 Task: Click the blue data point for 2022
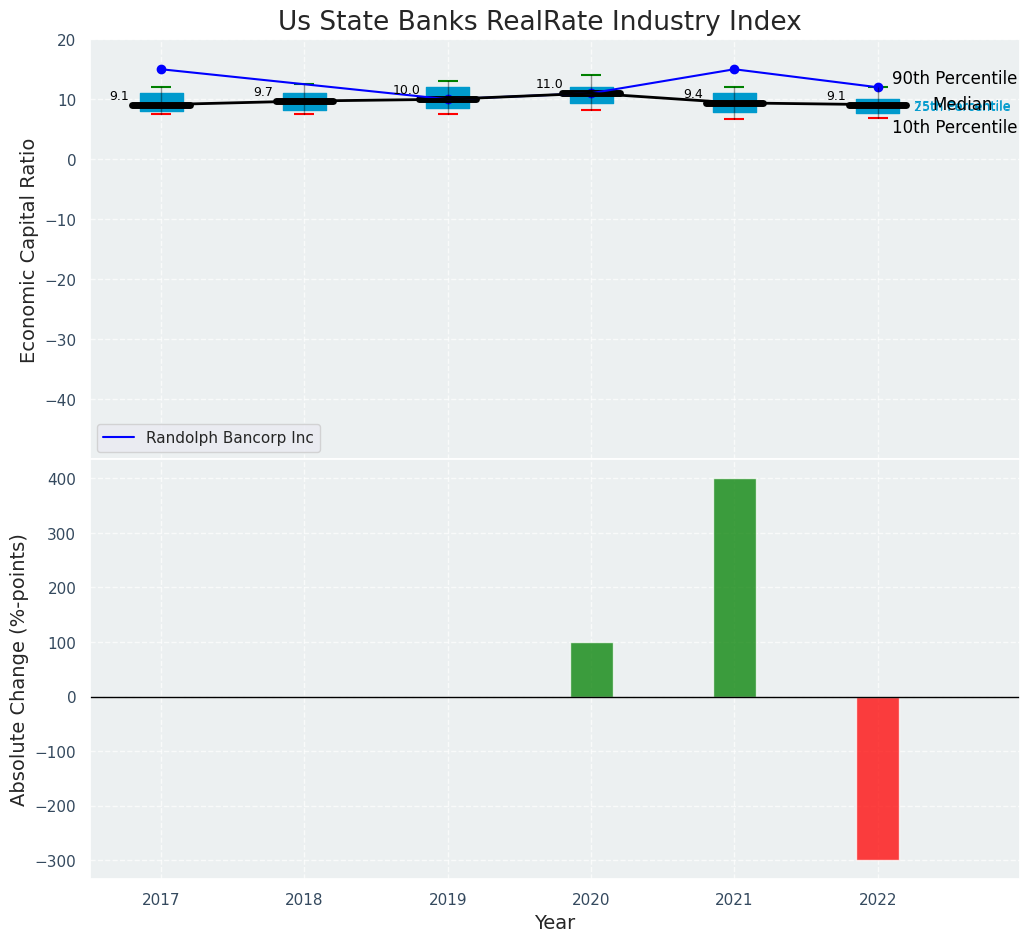point(878,88)
